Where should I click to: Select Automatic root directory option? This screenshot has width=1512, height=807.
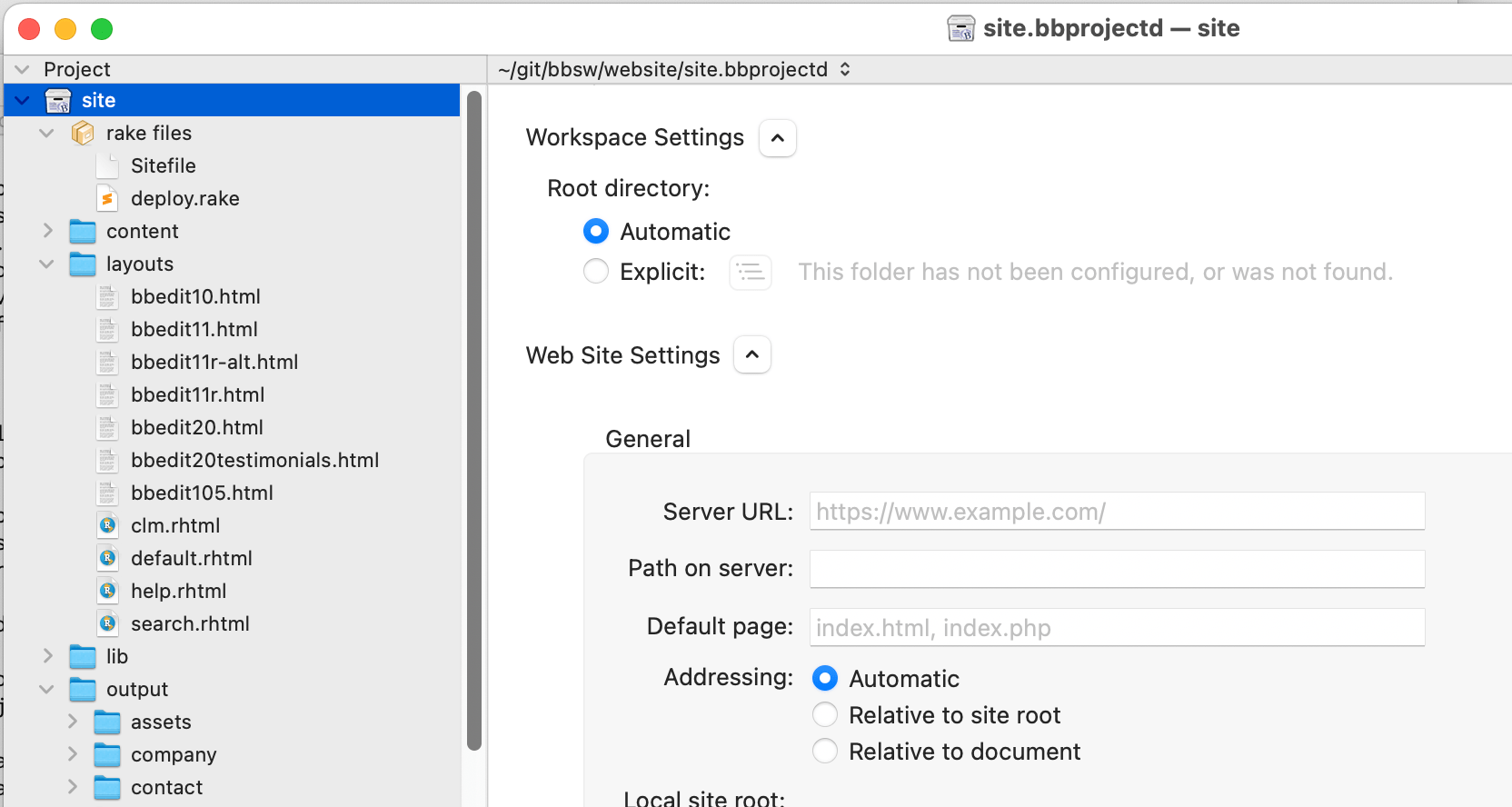coord(596,232)
